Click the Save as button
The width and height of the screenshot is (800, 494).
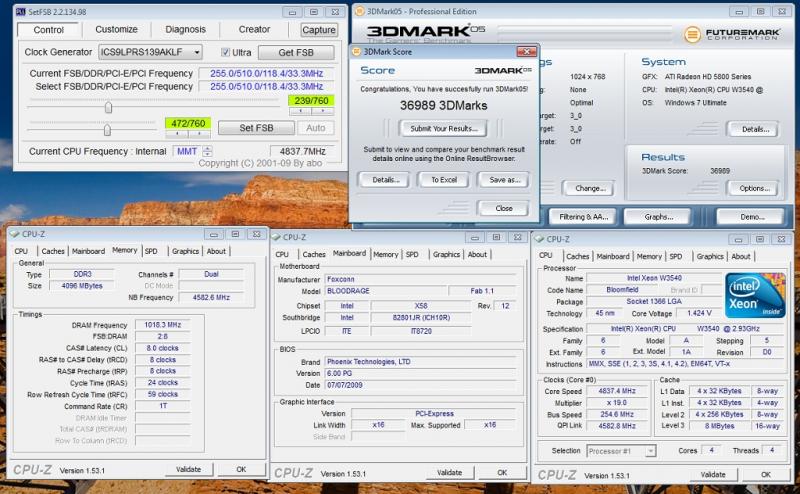504,180
